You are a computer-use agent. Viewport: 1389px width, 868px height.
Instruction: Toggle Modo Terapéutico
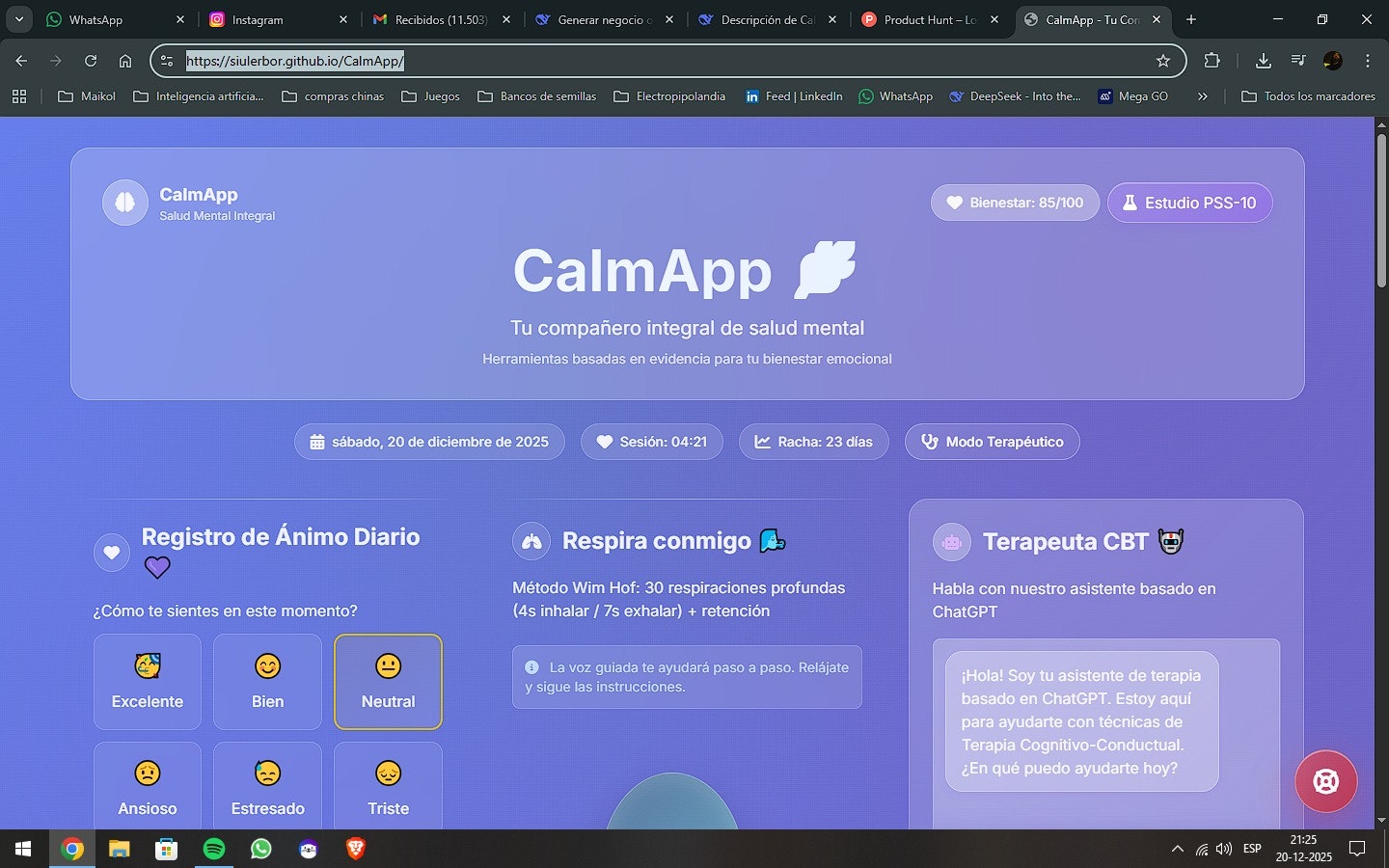tap(992, 442)
